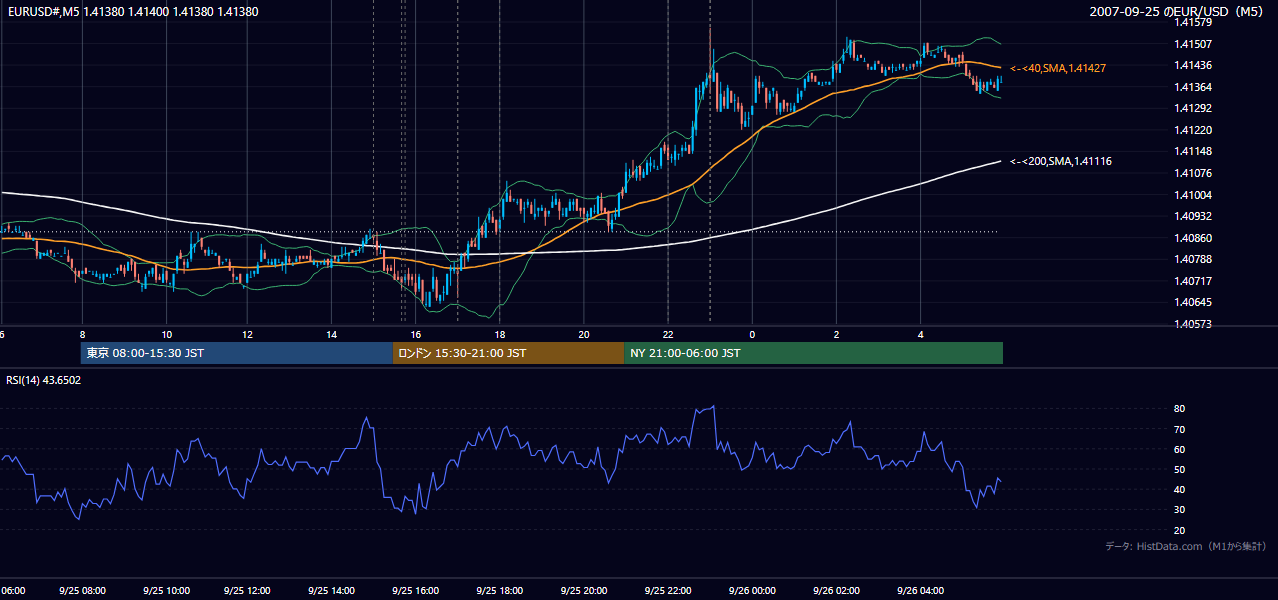
Task: Click the 40 SMA 1.41427 label
Action: 1059,68
